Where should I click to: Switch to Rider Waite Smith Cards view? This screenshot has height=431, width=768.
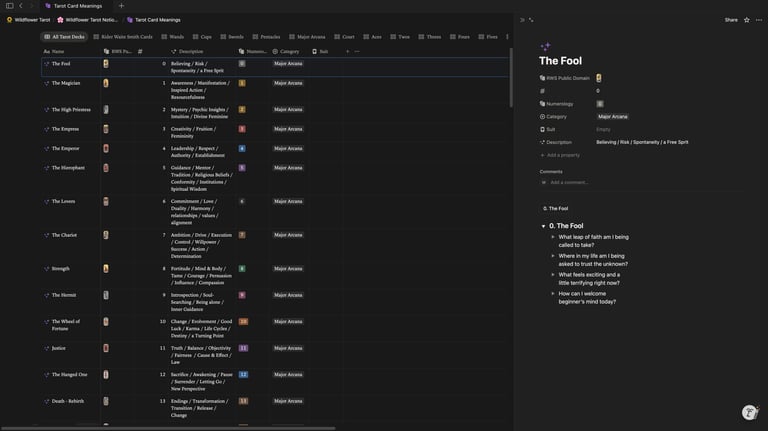123,37
